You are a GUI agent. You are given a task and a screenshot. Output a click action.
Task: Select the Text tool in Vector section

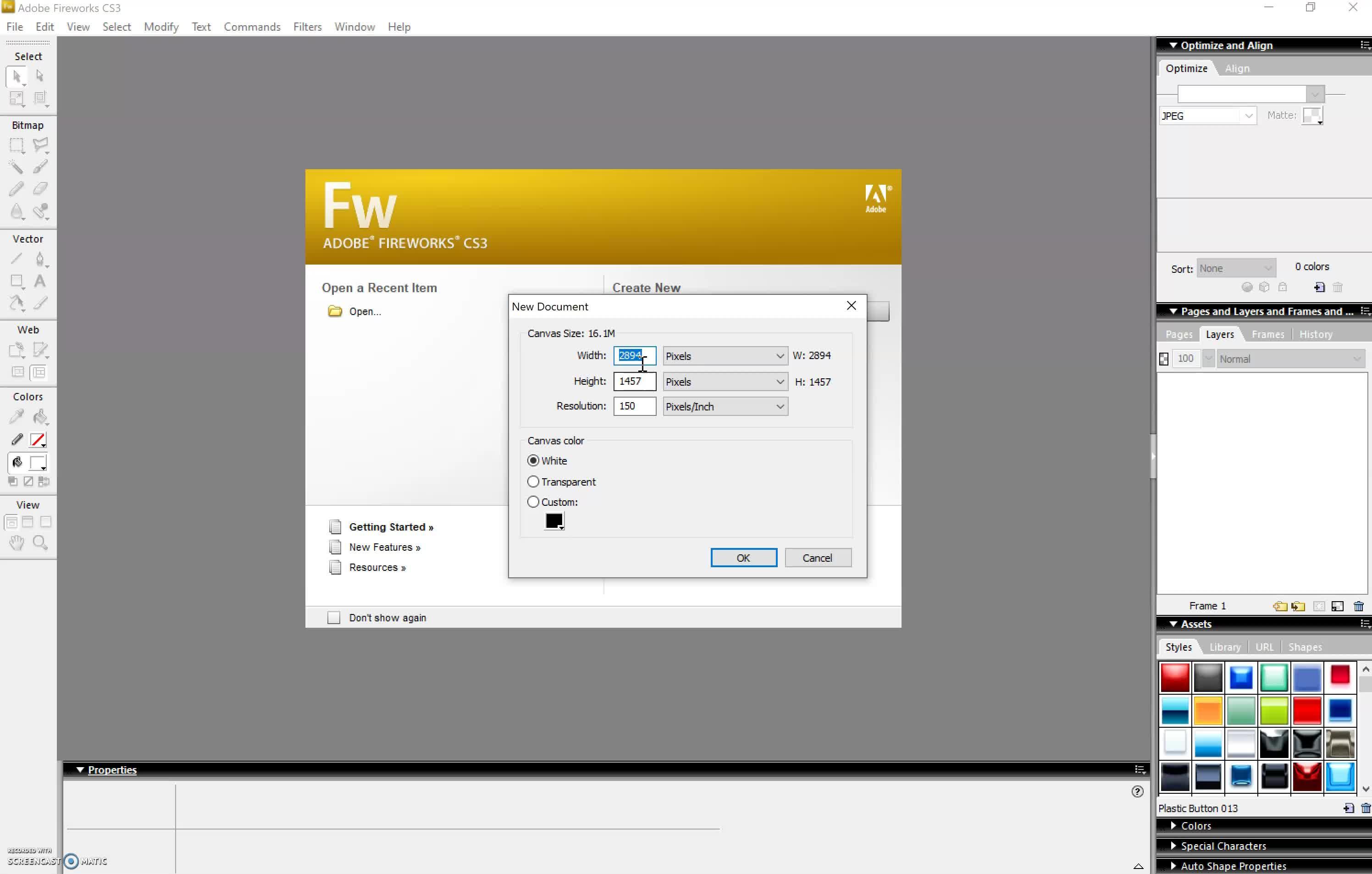pyautogui.click(x=40, y=281)
